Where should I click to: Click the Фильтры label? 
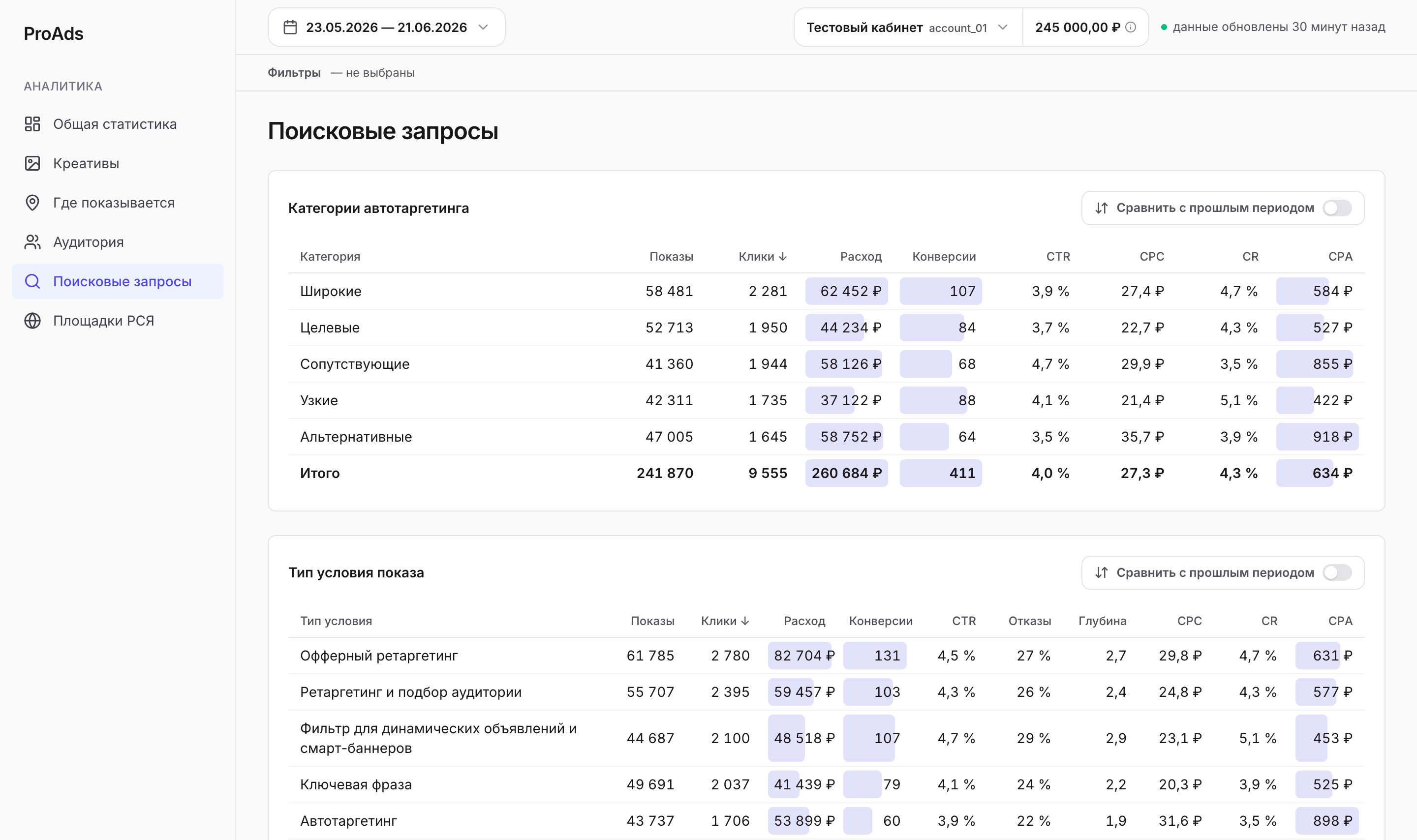(294, 73)
